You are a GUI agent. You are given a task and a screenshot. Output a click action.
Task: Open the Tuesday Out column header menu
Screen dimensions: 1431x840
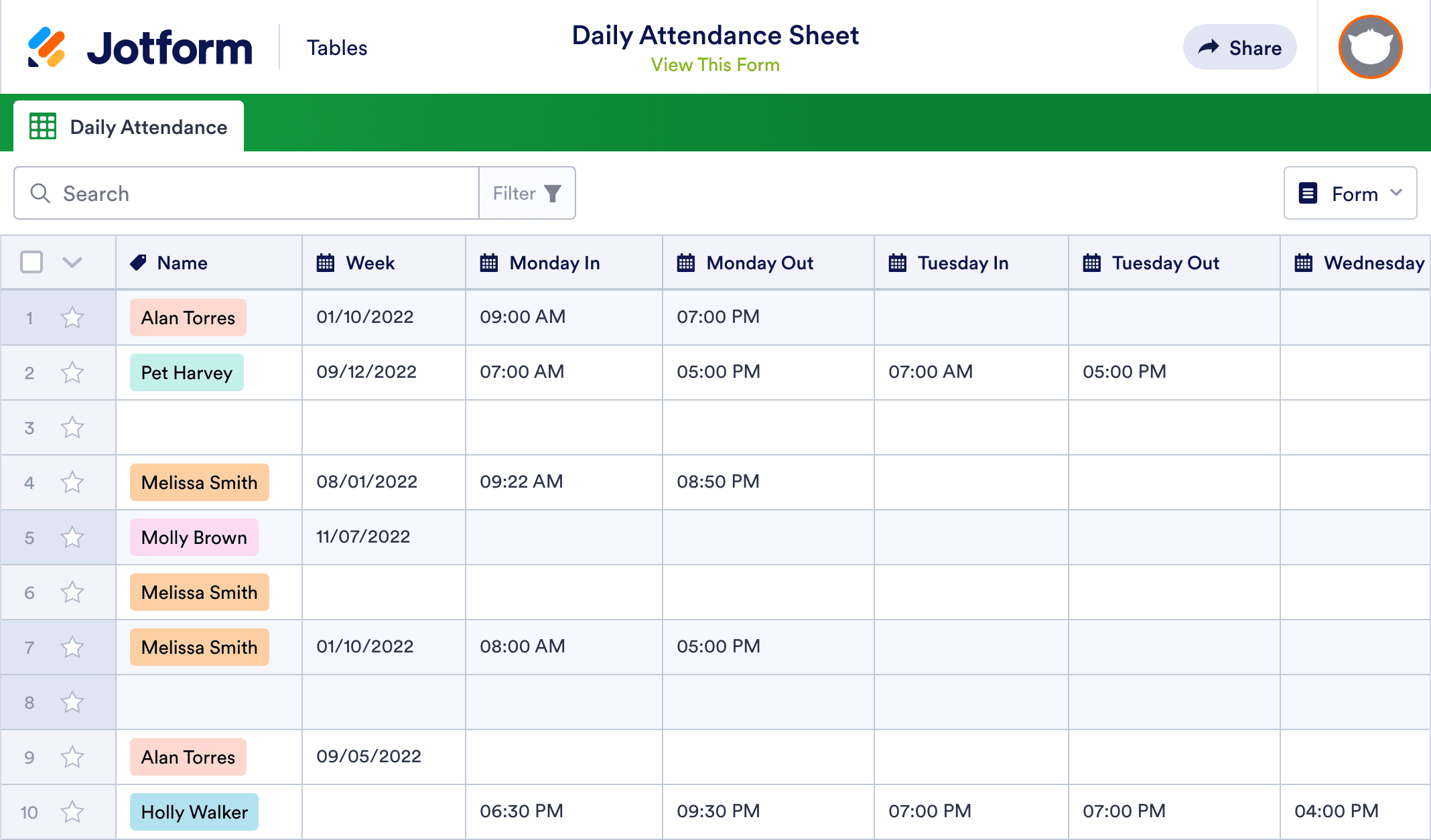coord(1165,263)
